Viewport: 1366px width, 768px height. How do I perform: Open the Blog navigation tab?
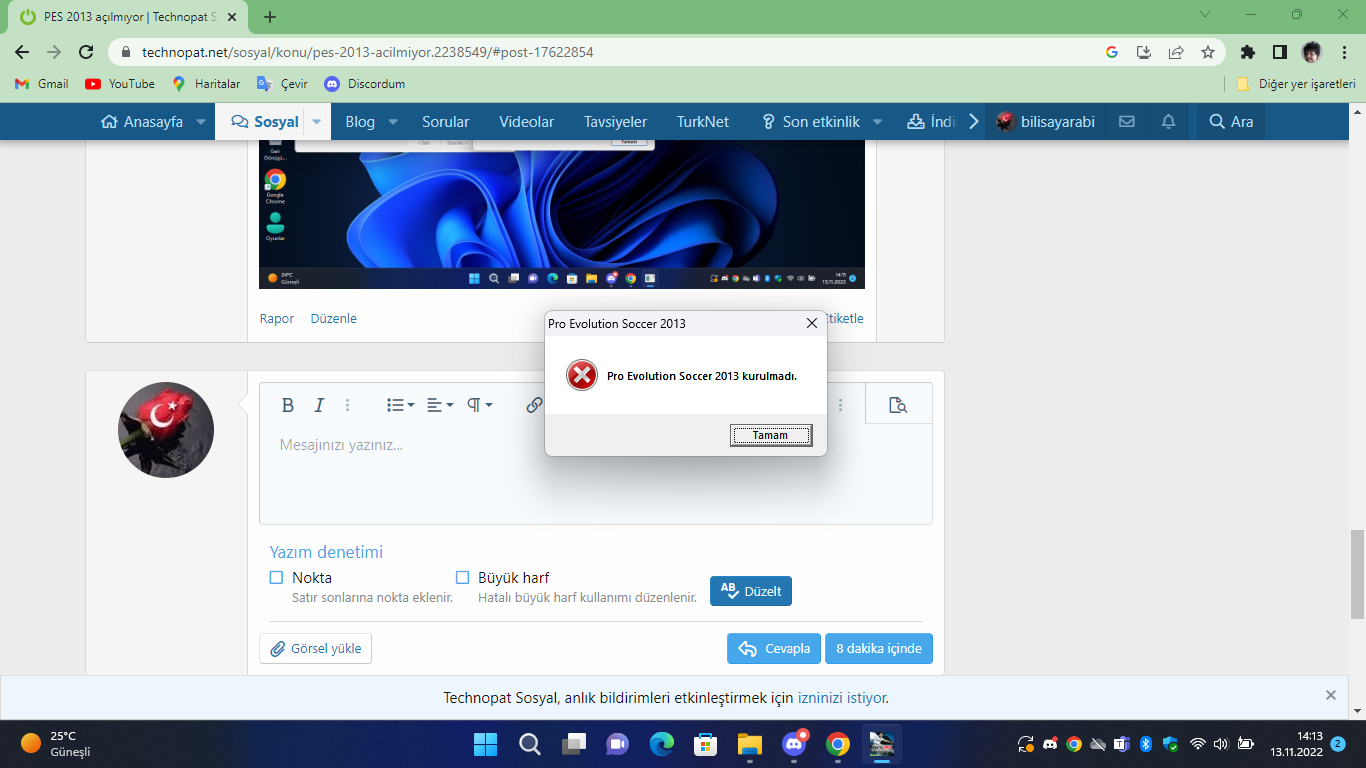tap(360, 122)
